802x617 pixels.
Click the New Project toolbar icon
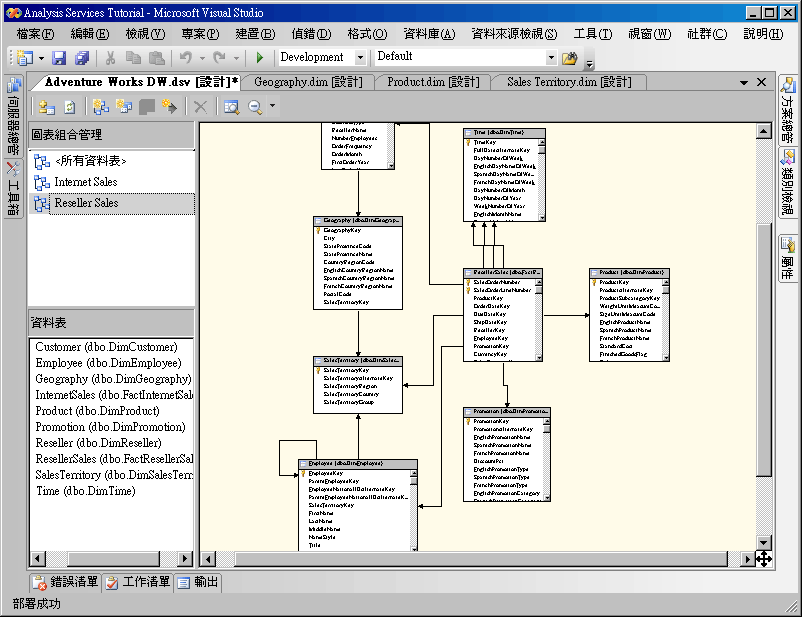[x=25, y=57]
